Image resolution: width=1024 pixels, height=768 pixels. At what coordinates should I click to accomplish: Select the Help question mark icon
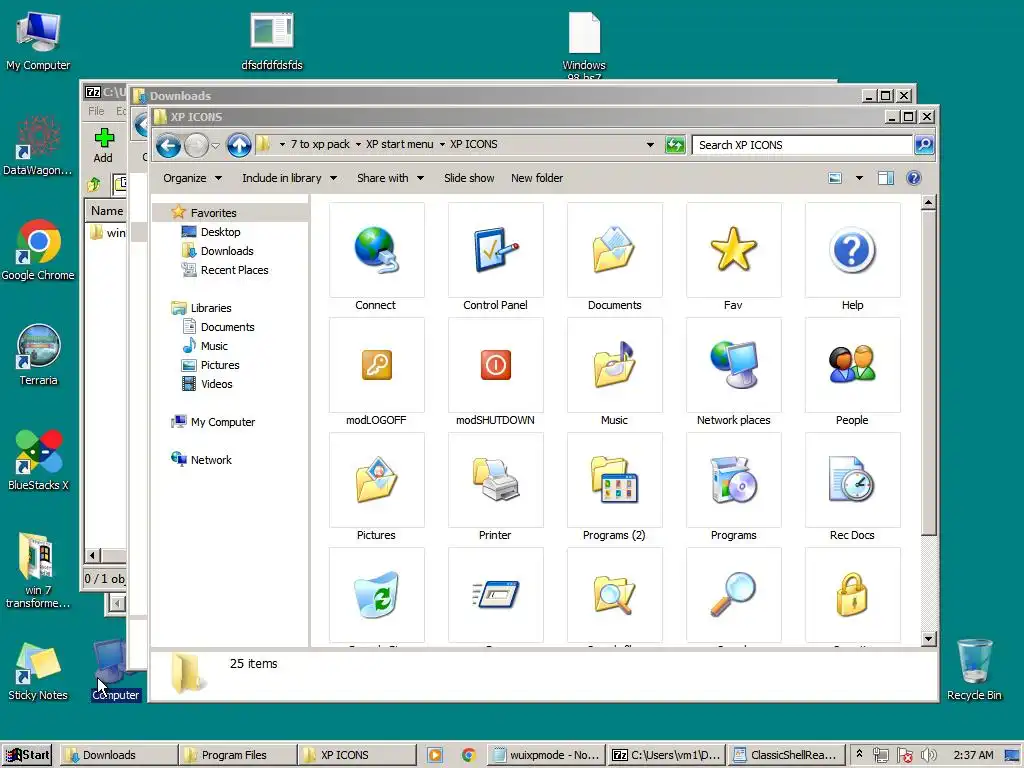[x=852, y=250]
